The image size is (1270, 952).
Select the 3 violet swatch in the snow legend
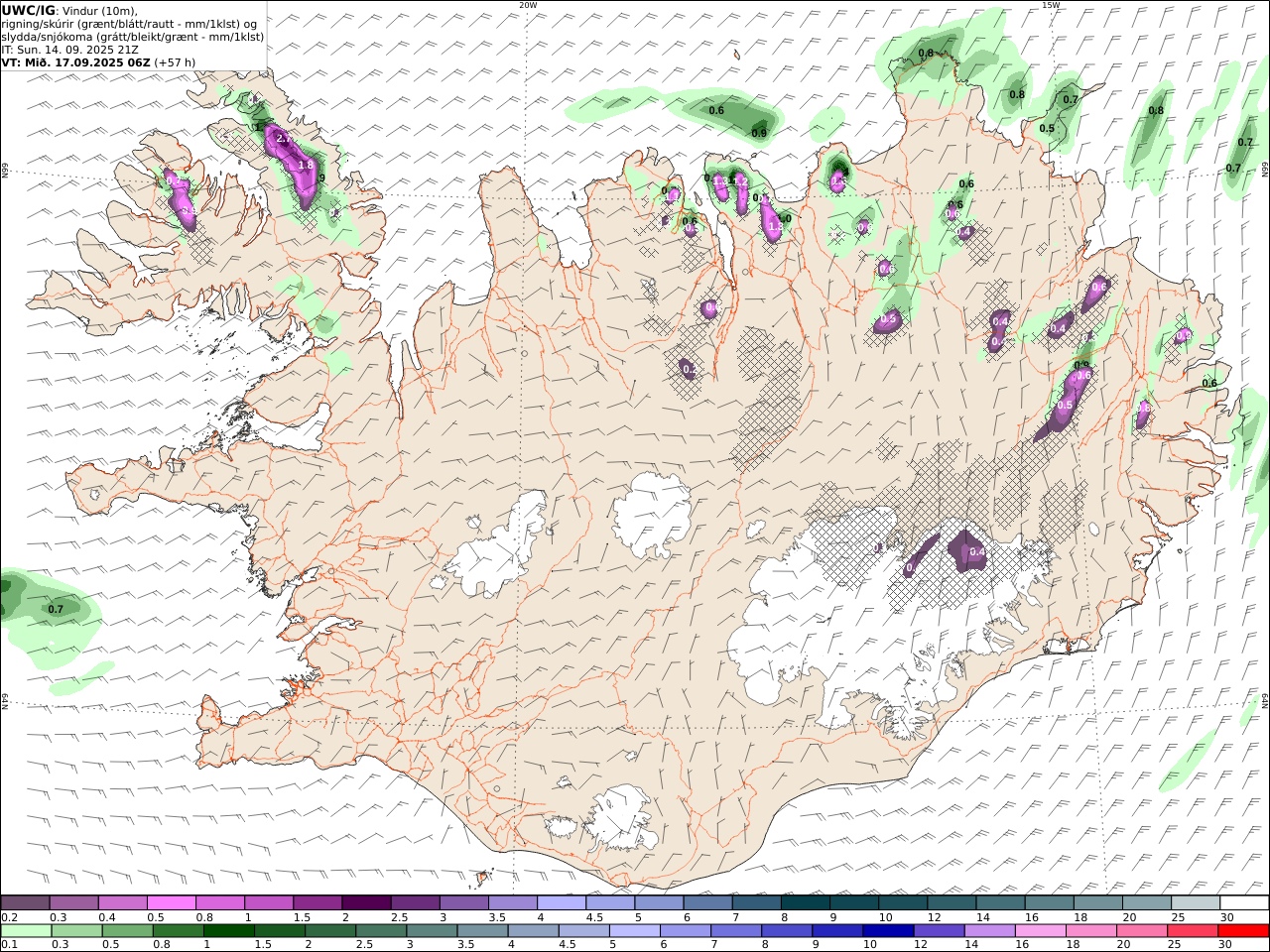[463, 902]
